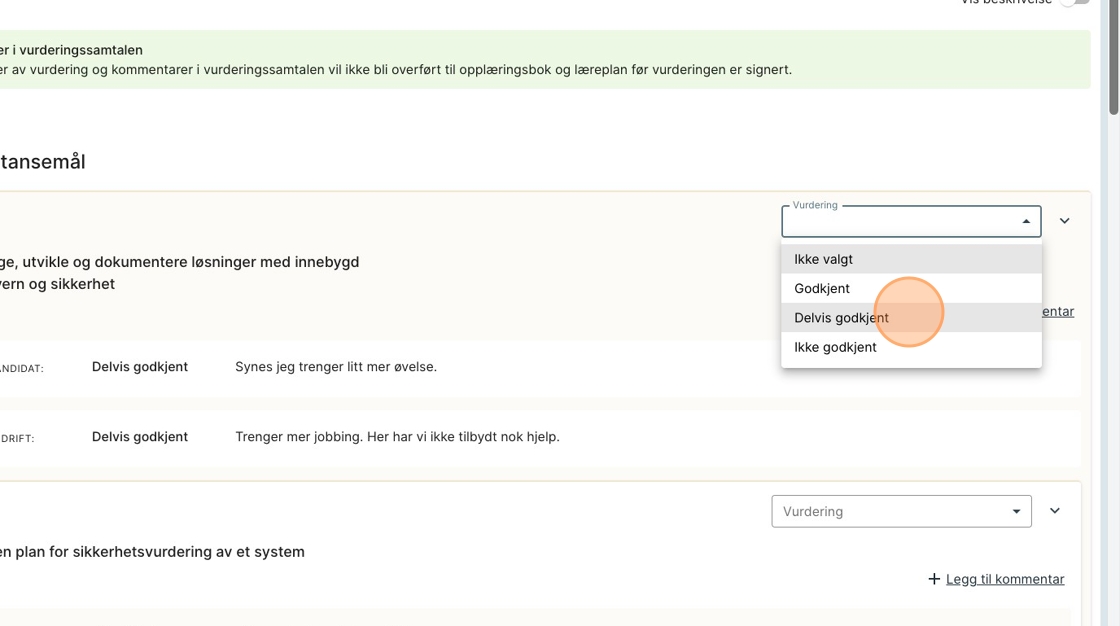
Task: Click the vertical page scrollbar thumb
Action: pos(1113,55)
